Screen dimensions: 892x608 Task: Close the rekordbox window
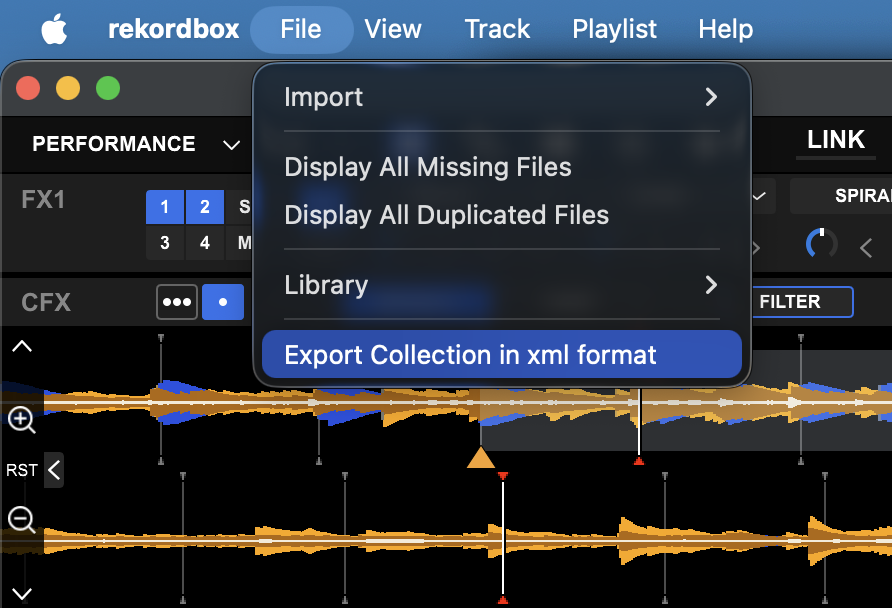[x=28, y=88]
